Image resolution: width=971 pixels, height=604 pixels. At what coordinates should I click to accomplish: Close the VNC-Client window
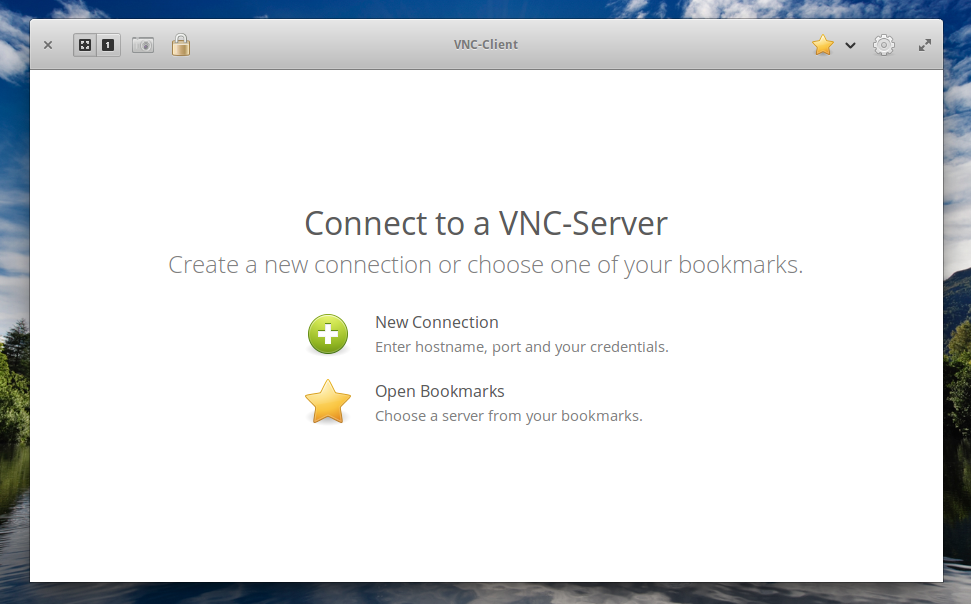coord(48,45)
